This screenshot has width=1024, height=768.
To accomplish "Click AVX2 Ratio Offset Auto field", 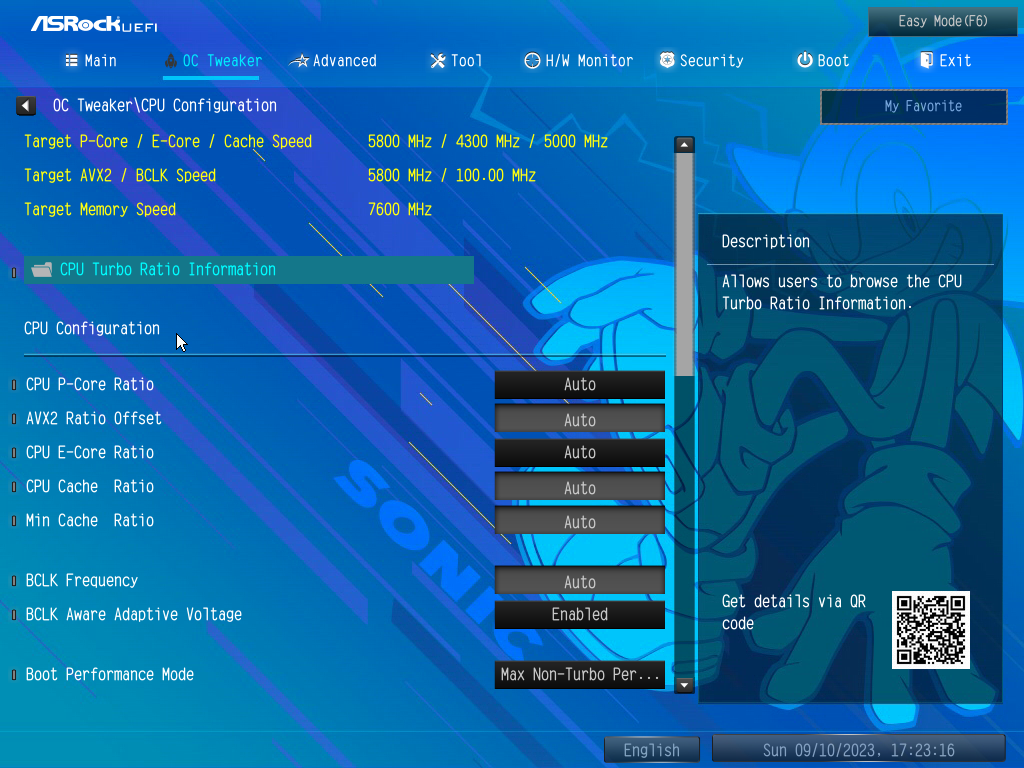I will tap(580, 419).
